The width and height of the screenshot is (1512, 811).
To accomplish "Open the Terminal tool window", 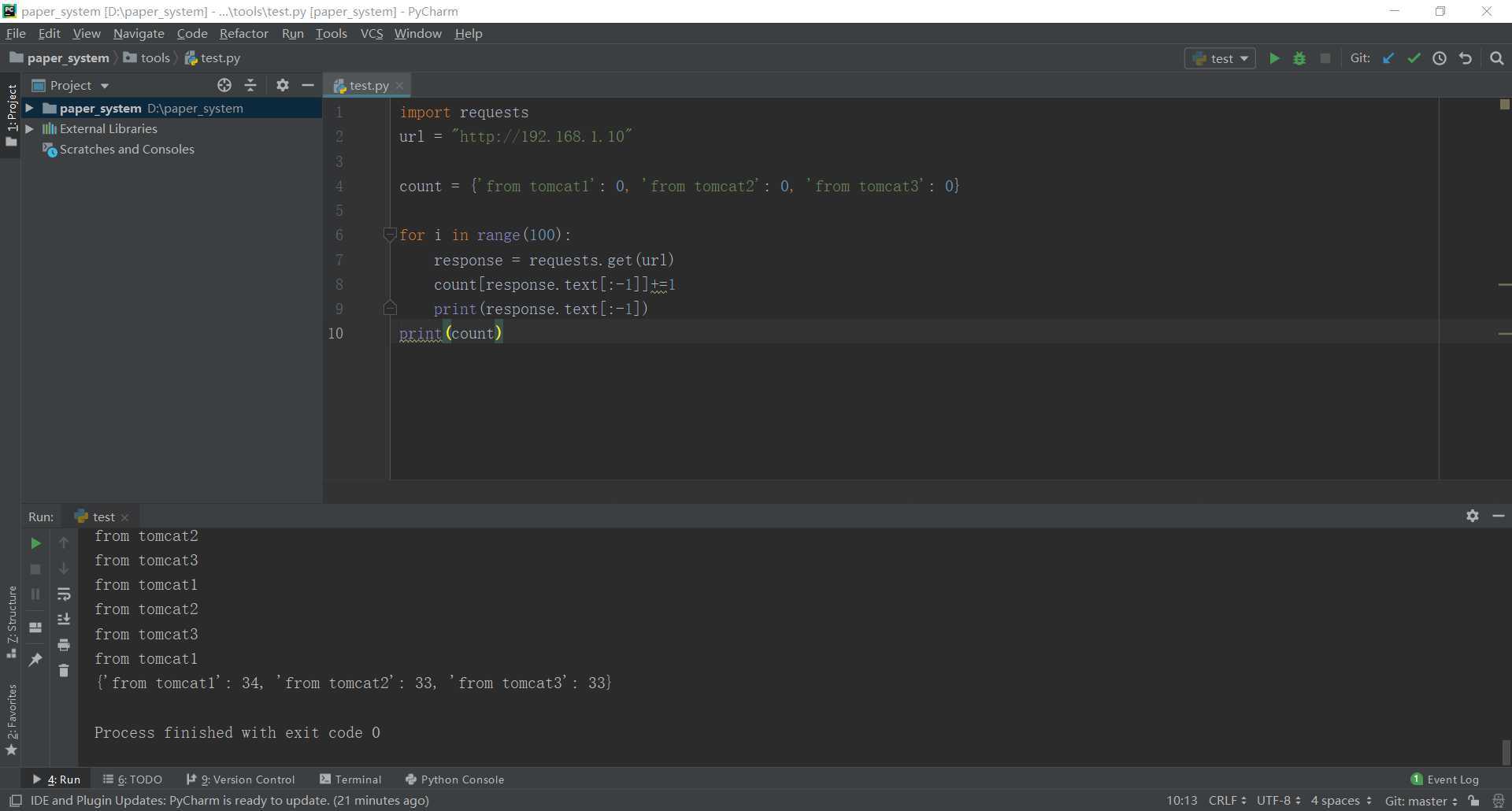I will pos(350,780).
